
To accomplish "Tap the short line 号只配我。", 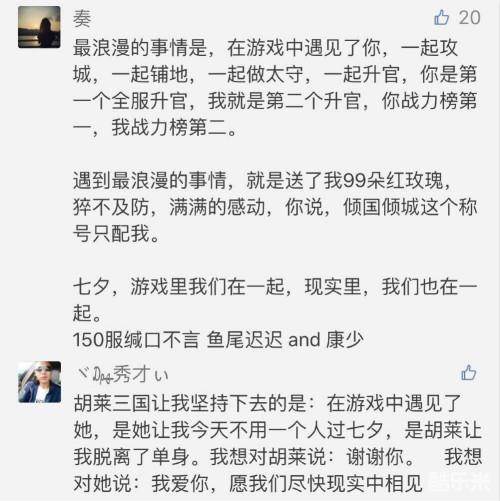I will coord(116,233).
